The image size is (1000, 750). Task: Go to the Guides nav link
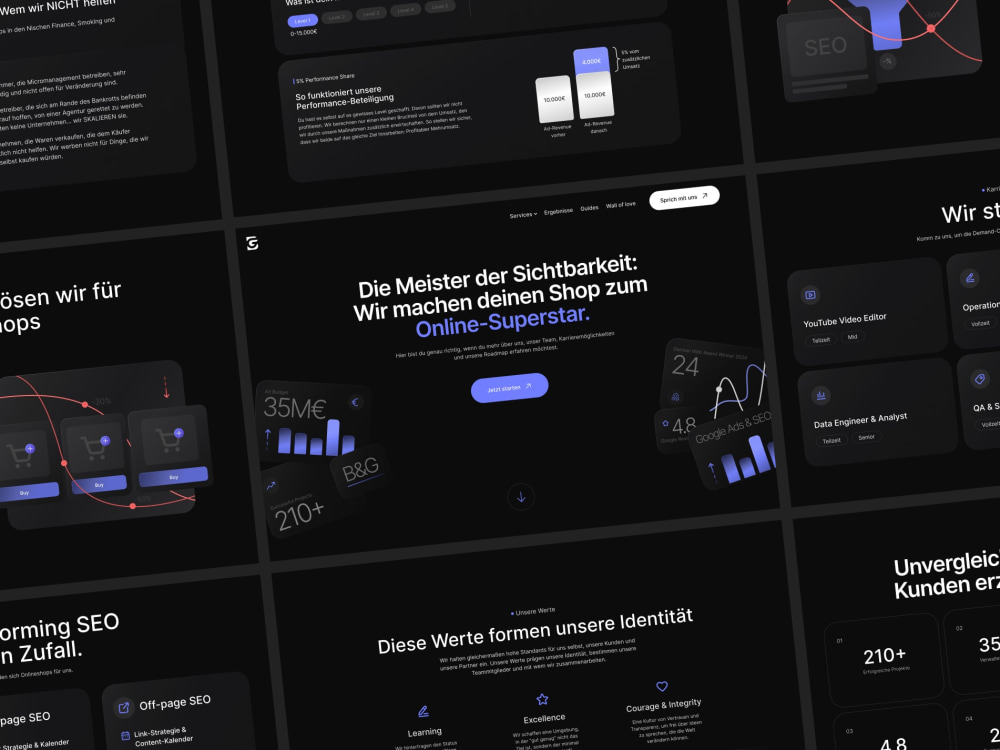[x=589, y=208]
